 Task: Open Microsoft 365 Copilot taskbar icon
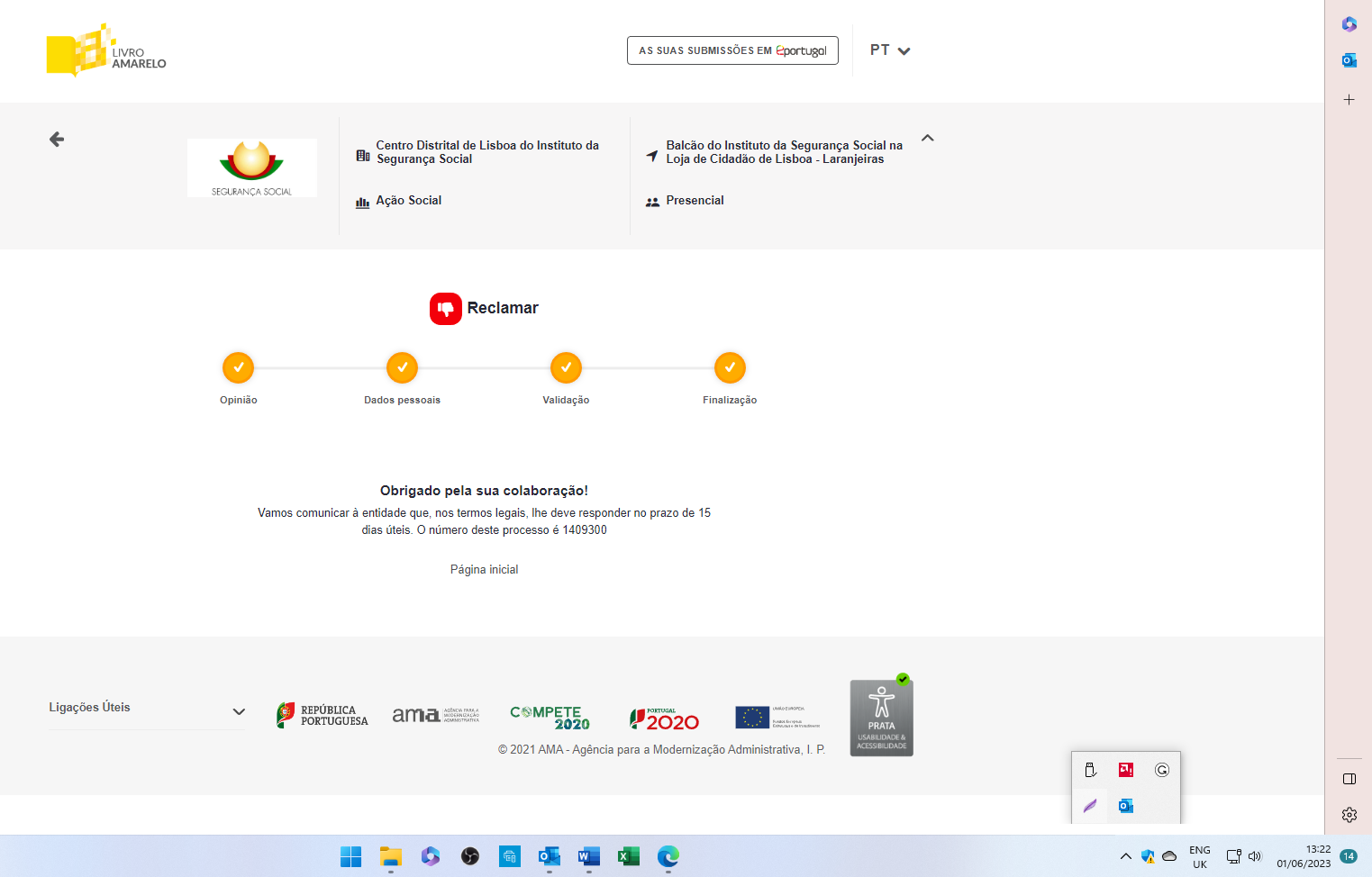coord(431,856)
